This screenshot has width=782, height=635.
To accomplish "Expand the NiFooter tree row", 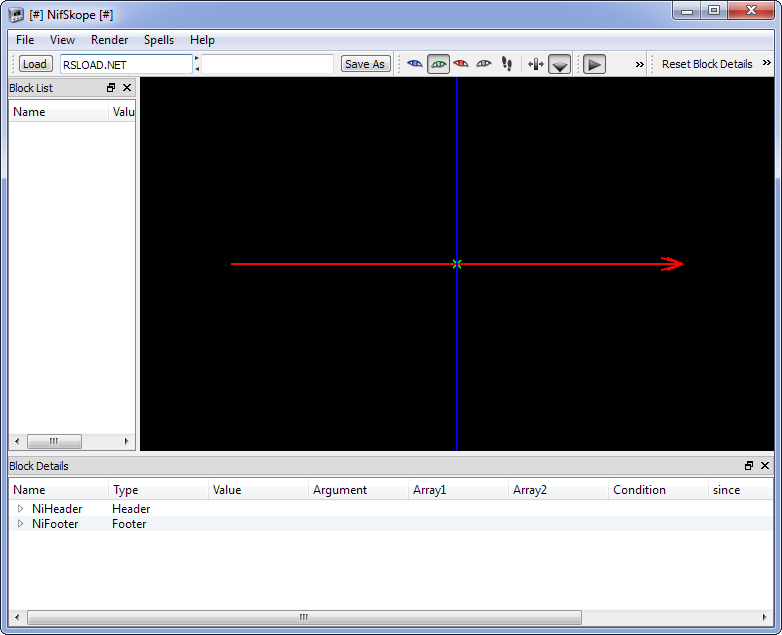I will pos(20,524).
